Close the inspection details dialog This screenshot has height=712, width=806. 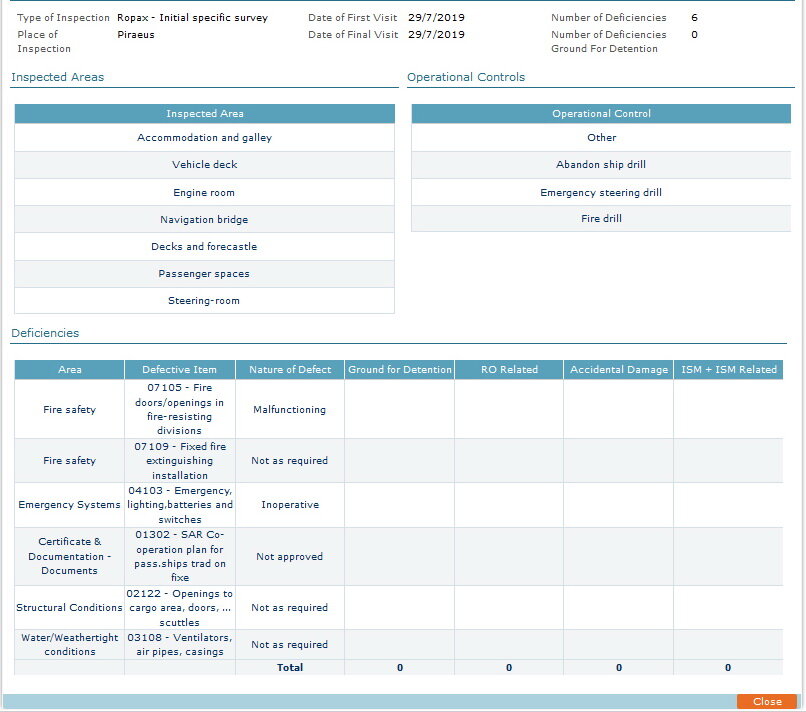(x=766, y=701)
